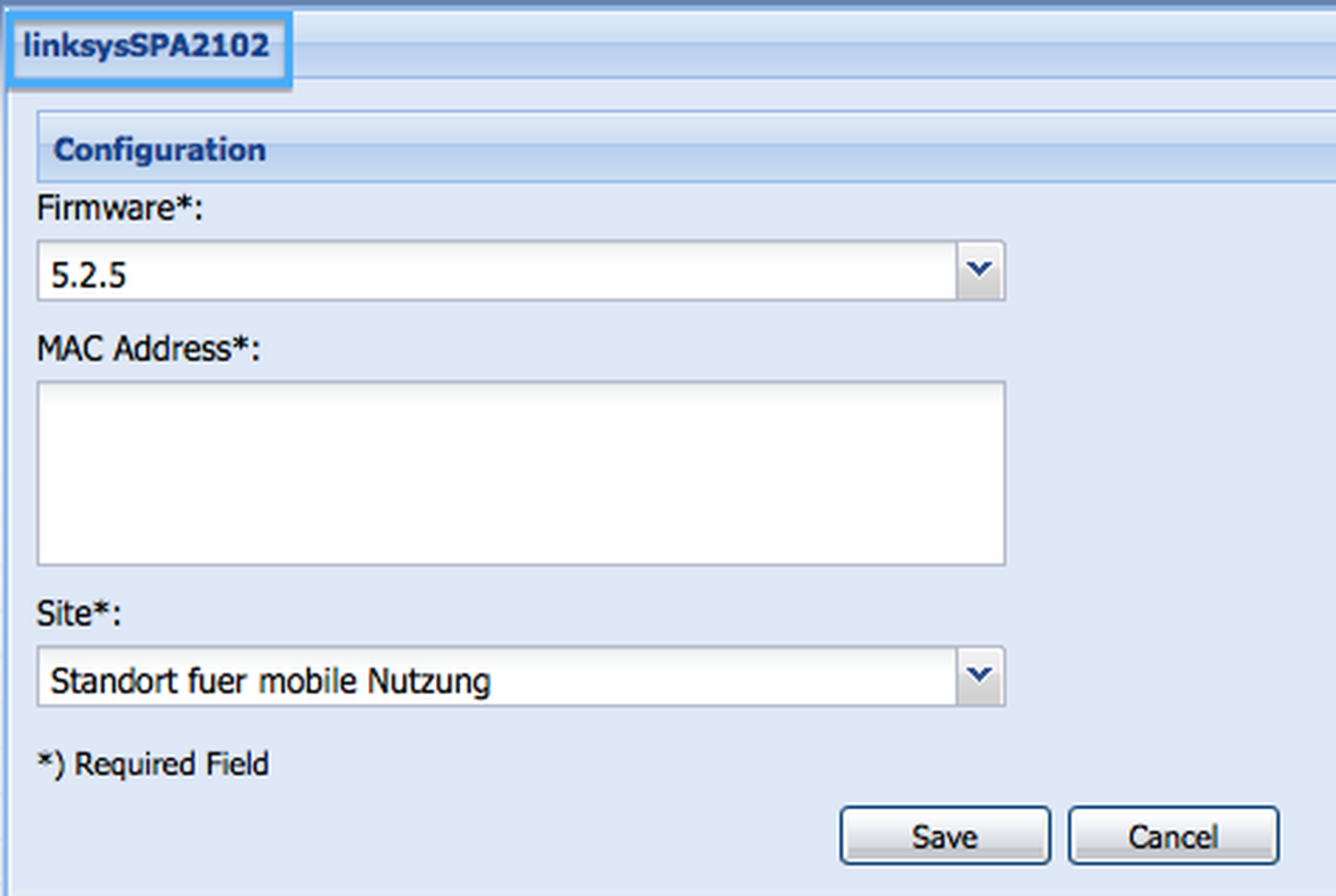The width and height of the screenshot is (1336, 896).
Task: Open the Firmware dropdown arrow
Action: [x=979, y=270]
